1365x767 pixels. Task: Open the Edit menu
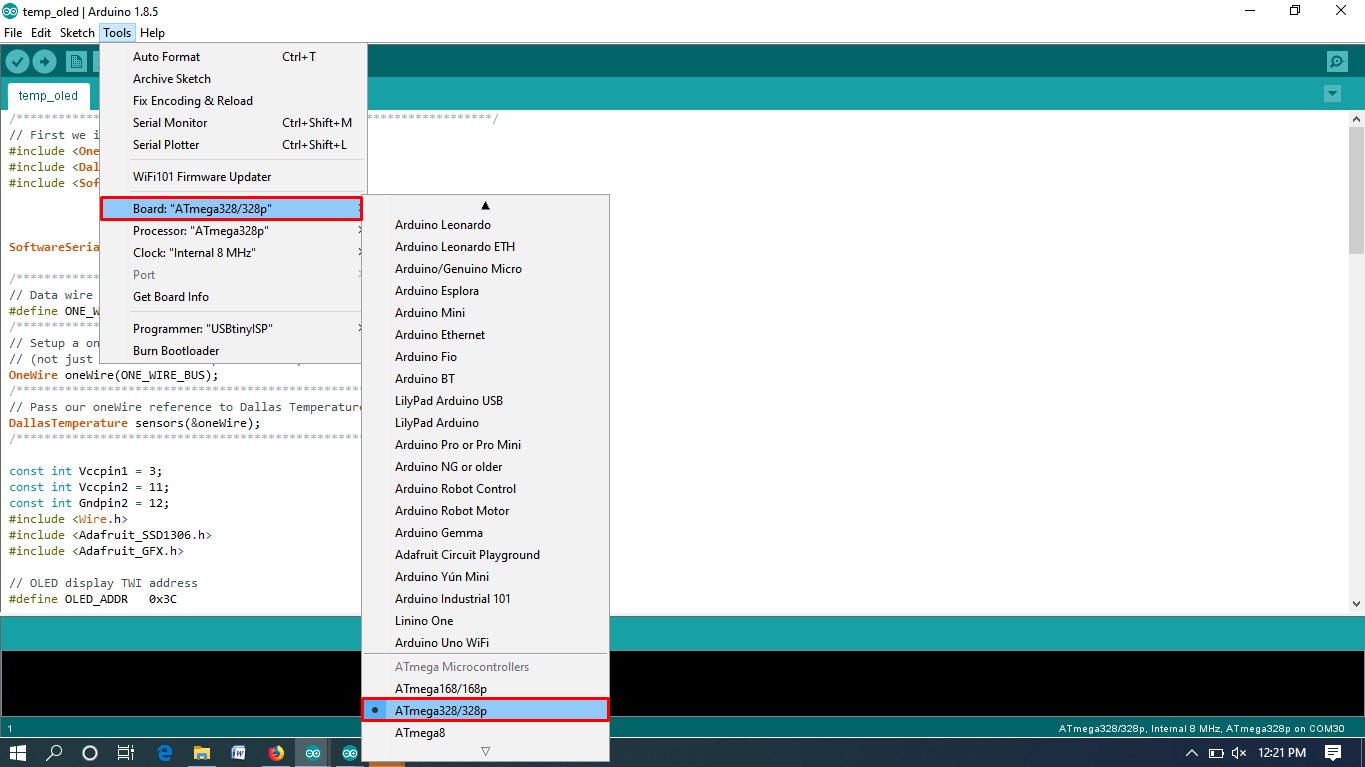tap(41, 33)
